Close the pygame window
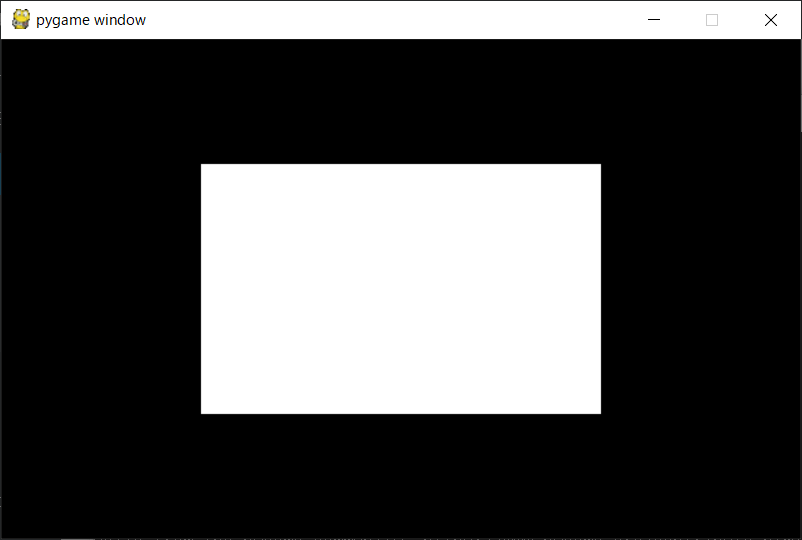Image resolution: width=802 pixels, height=540 pixels. 771,20
